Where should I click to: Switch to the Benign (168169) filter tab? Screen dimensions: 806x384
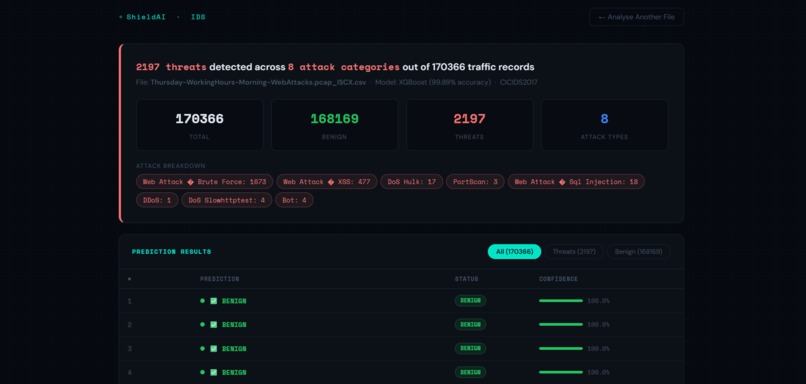tap(638, 251)
